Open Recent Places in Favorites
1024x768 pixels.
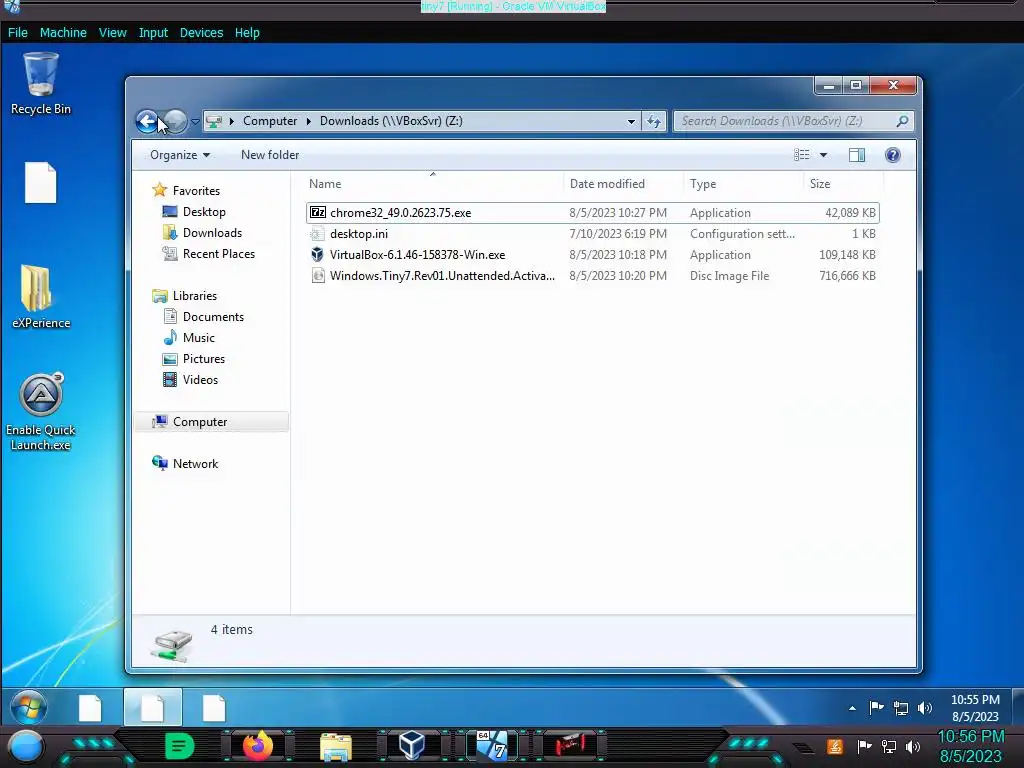click(219, 253)
